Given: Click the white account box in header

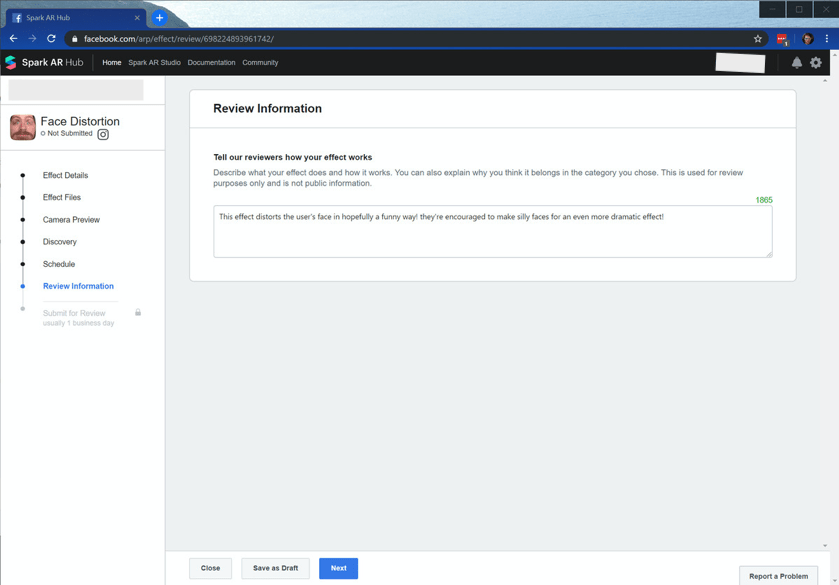Looking at the screenshot, I should tap(741, 63).
